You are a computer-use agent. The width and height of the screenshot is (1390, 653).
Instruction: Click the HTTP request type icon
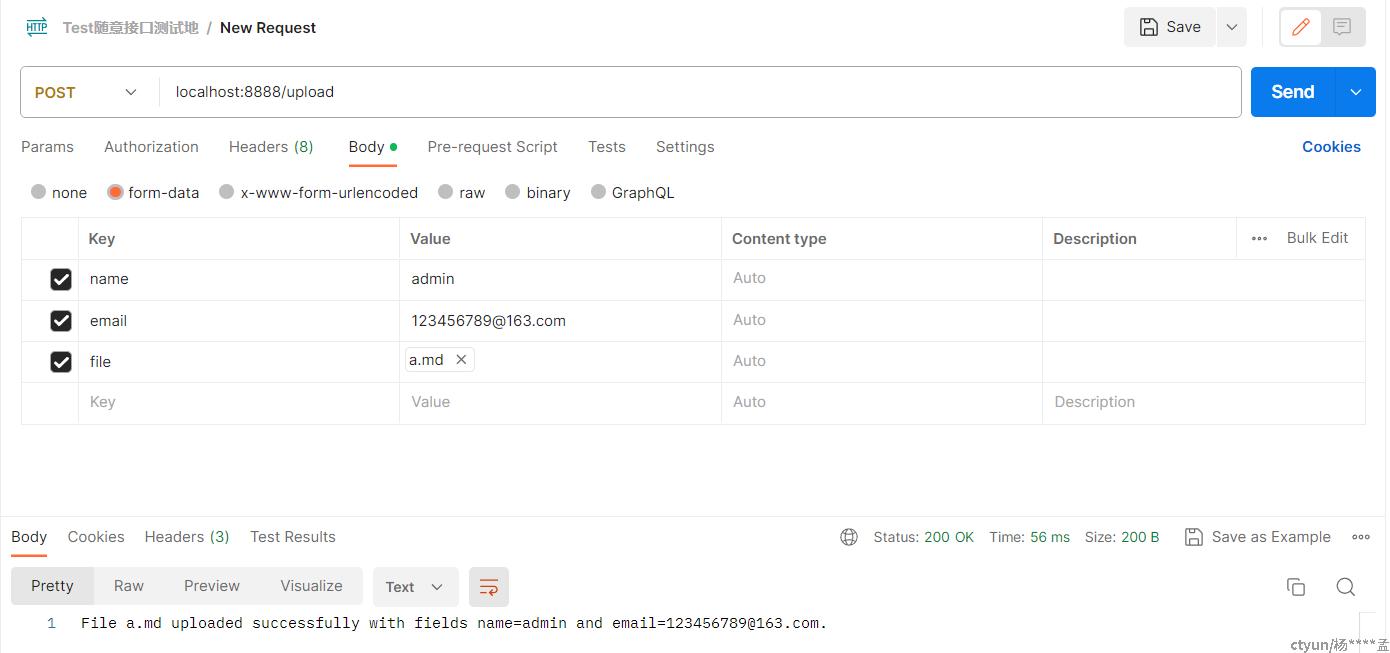click(37, 27)
